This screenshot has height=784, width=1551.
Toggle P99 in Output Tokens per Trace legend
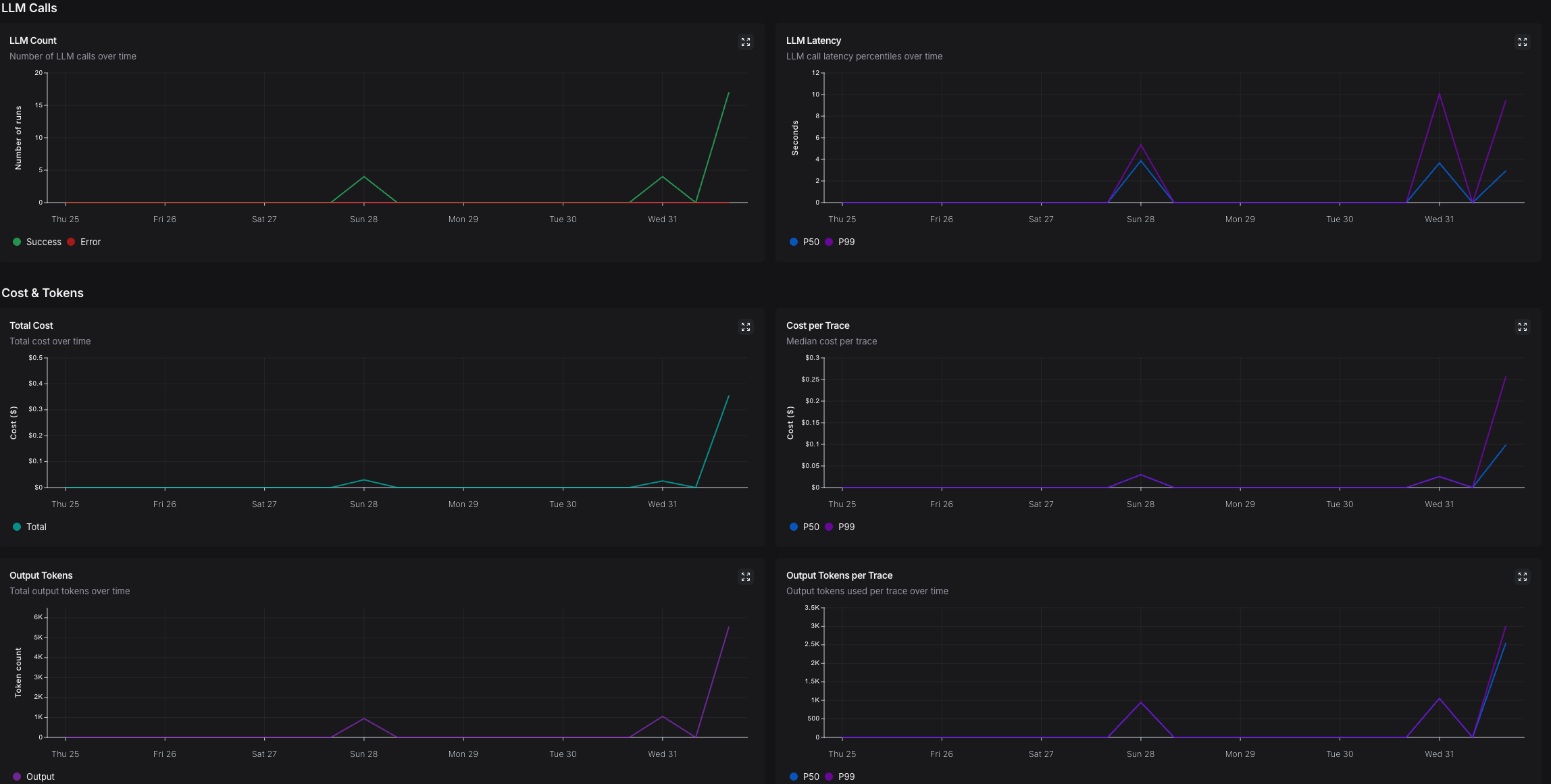pos(842,777)
